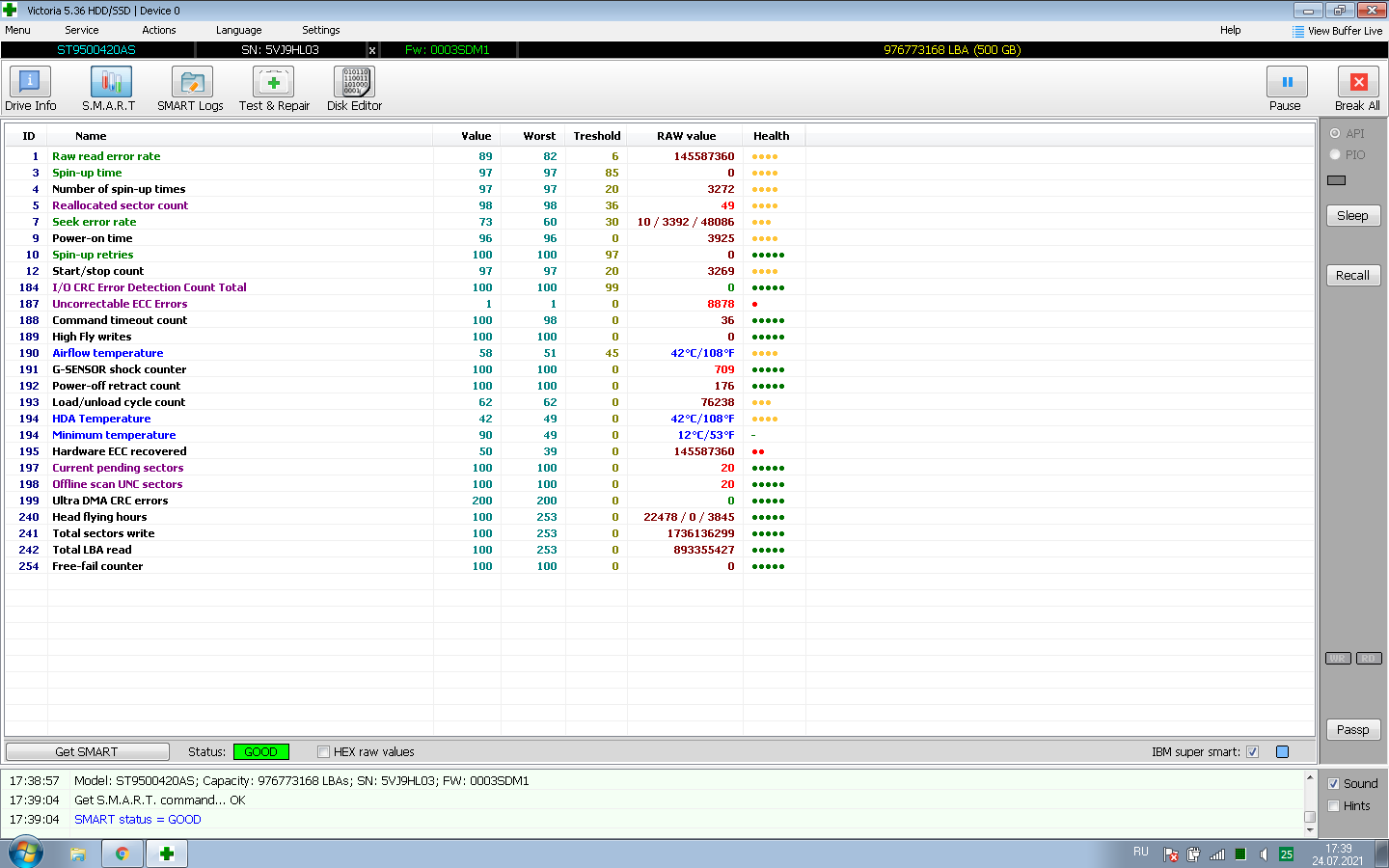Viewport: 1389px width, 868px height.
Task: Click the green grid monitor tray icon
Action: coord(1240,854)
